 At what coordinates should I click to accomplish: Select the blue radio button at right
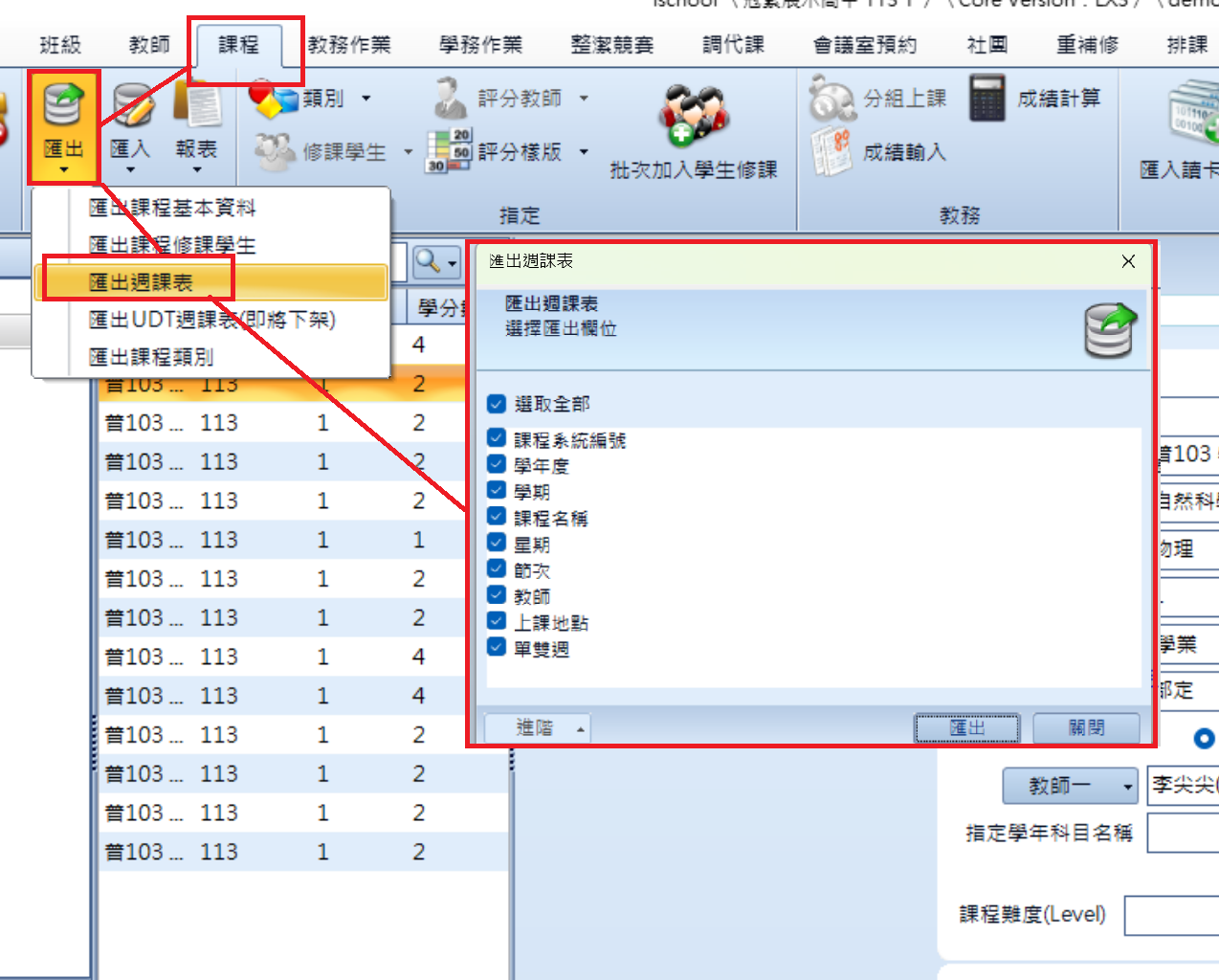(x=1205, y=739)
